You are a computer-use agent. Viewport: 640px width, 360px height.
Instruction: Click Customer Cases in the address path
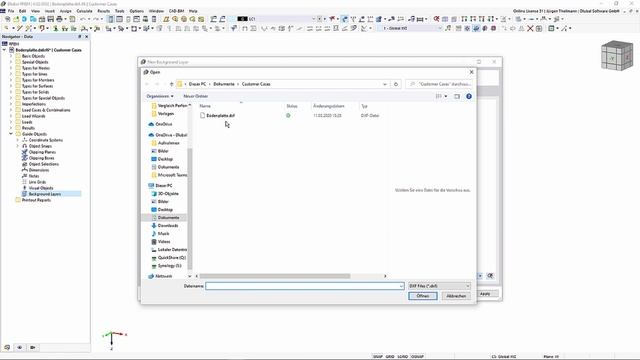pos(256,84)
